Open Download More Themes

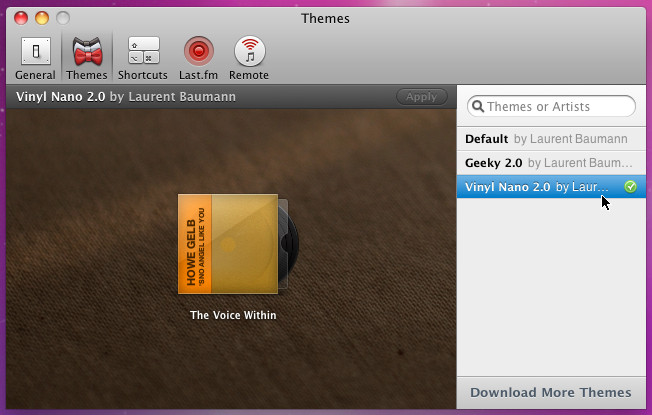551,392
